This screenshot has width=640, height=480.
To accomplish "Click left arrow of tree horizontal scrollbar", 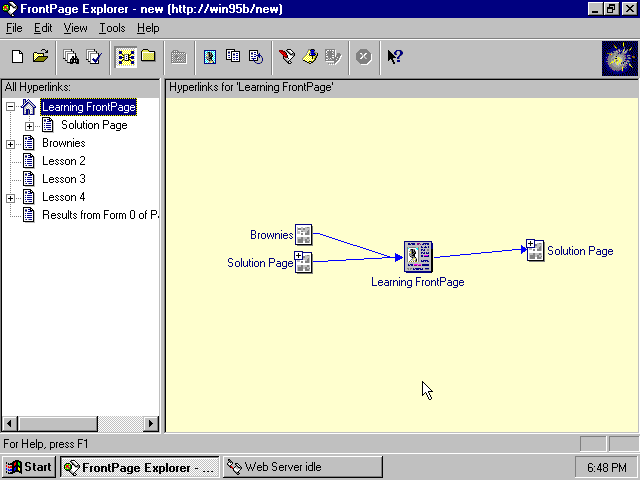I will (x=10, y=423).
